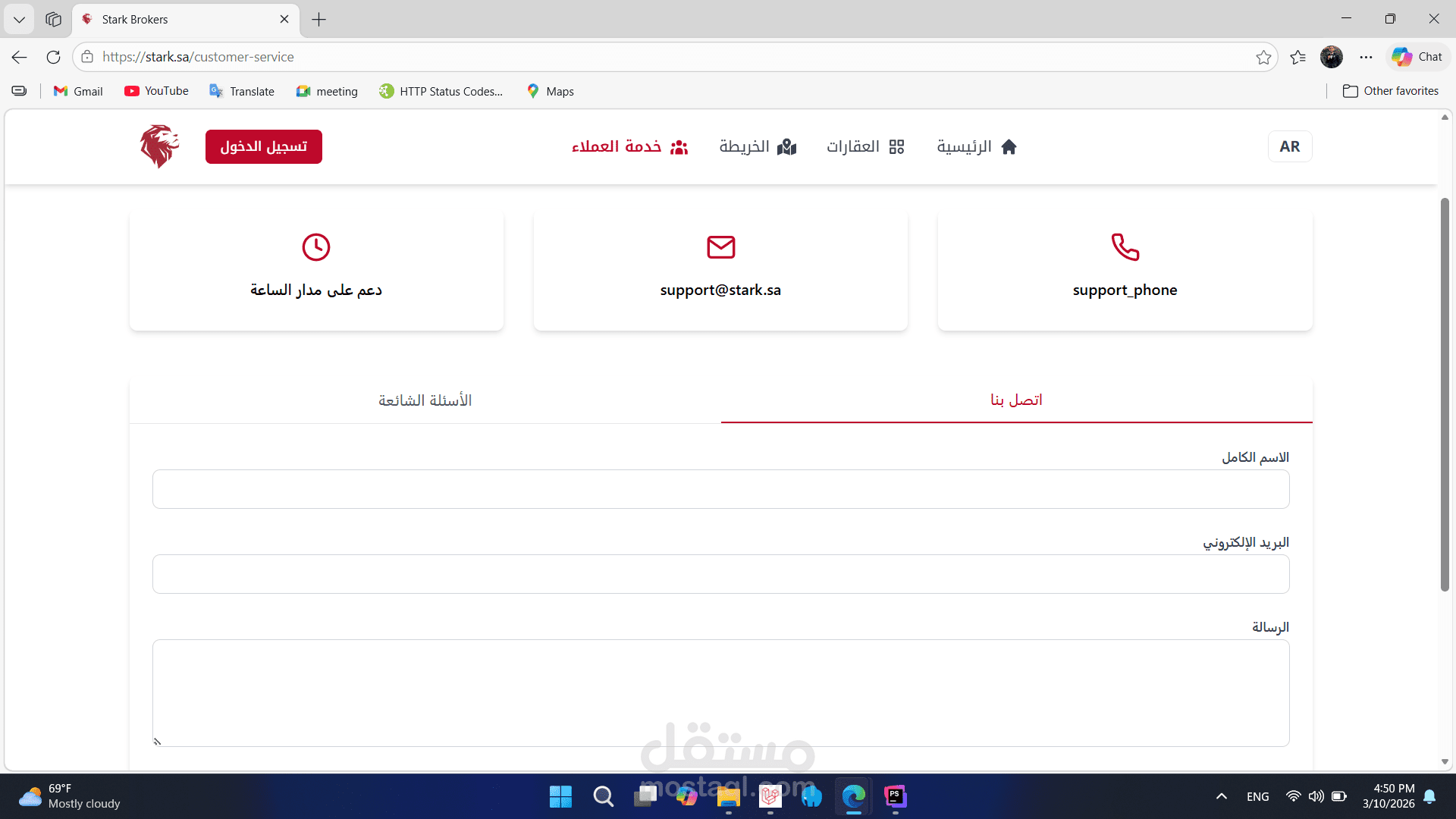The height and width of the screenshot is (819, 1456).
Task: Click the clock icon for 24-hour support
Action: coord(316,246)
